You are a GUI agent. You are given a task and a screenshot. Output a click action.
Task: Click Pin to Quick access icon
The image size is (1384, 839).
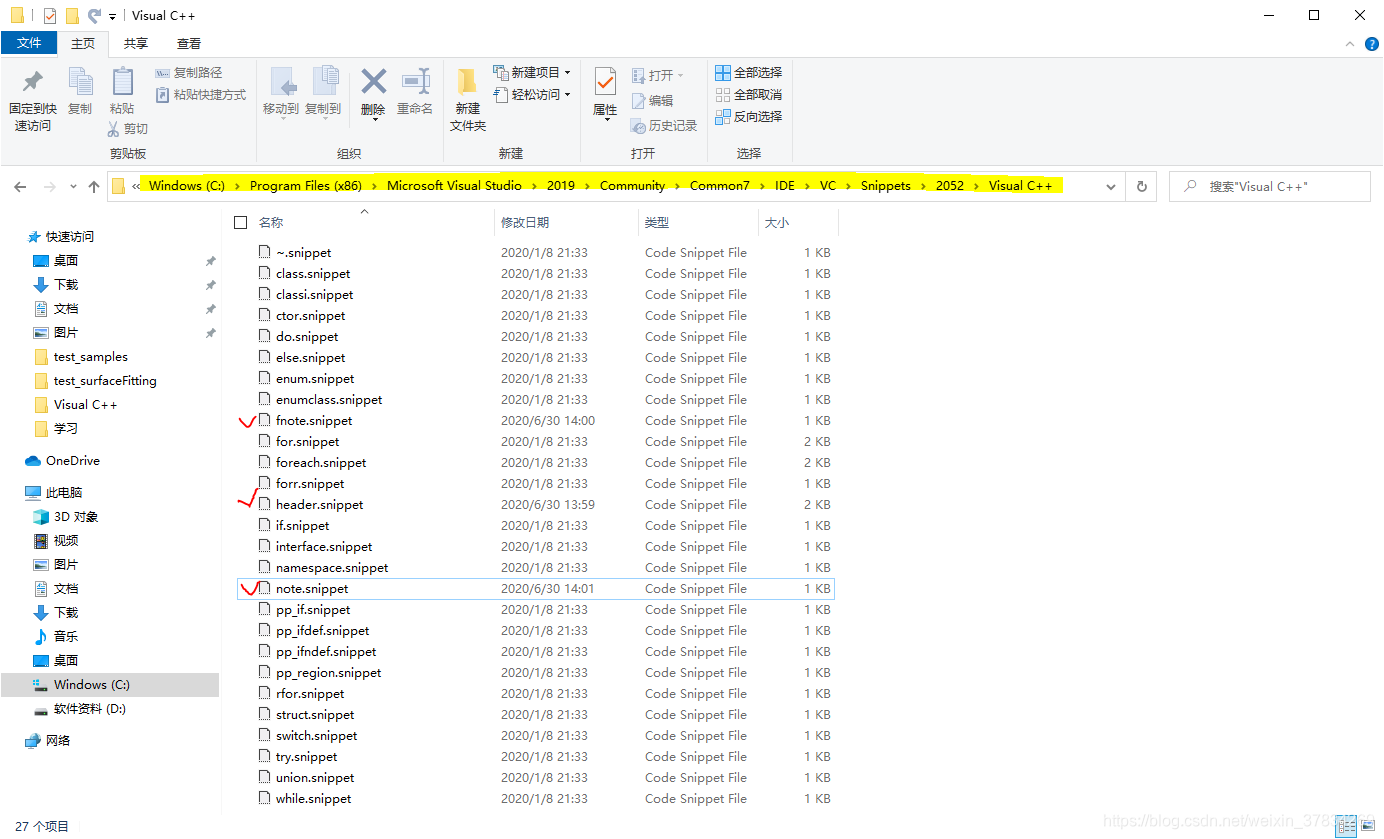[33, 82]
